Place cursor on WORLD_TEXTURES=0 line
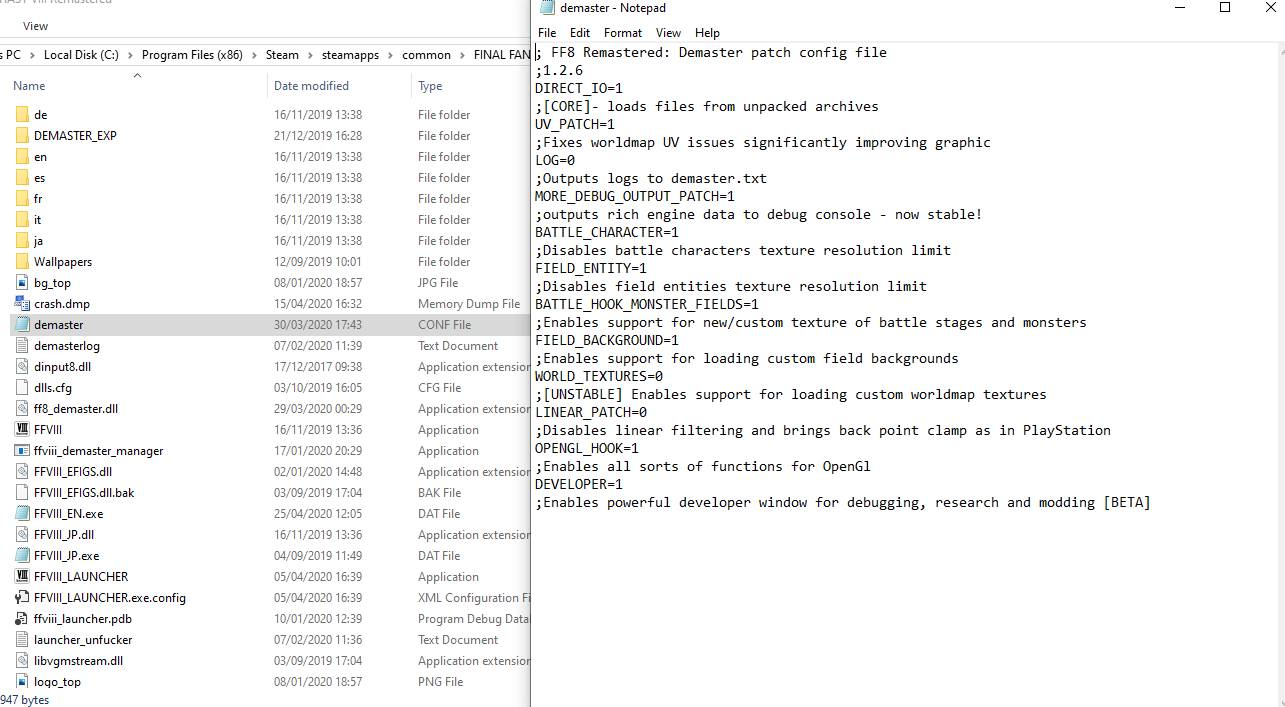 tap(599, 376)
